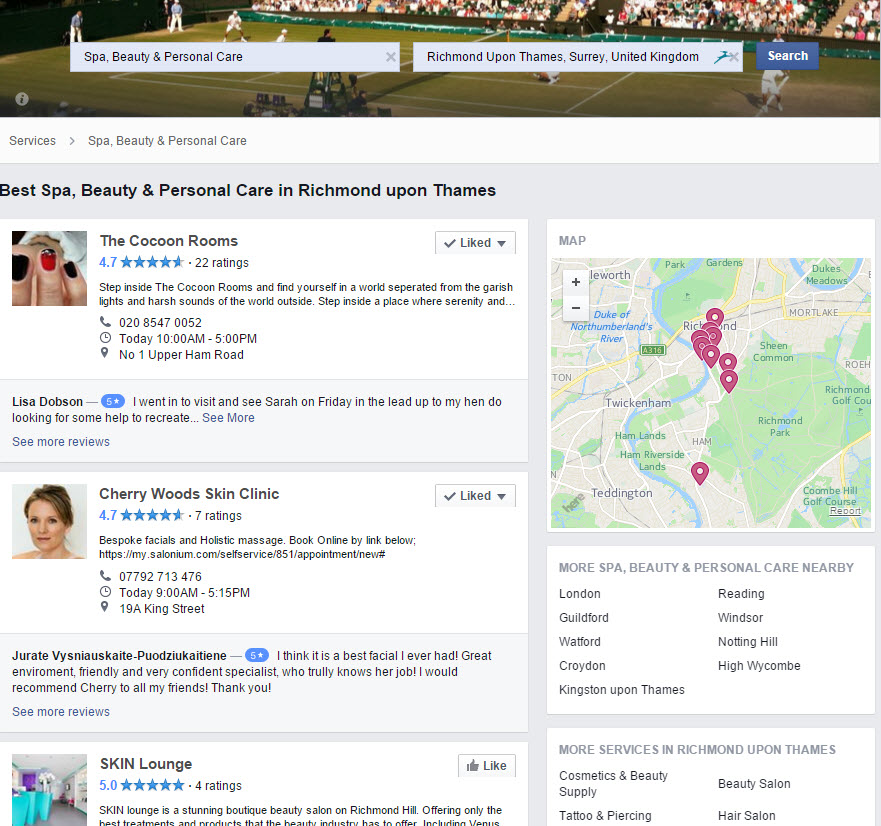This screenshot has width=881, height=826.
Task: Like the SKIN Lounge page
Action: (486, 765)
